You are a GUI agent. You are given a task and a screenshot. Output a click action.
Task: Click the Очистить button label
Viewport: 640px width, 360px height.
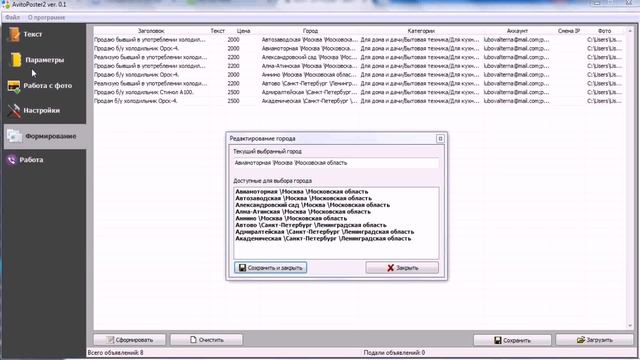[211, 340]
